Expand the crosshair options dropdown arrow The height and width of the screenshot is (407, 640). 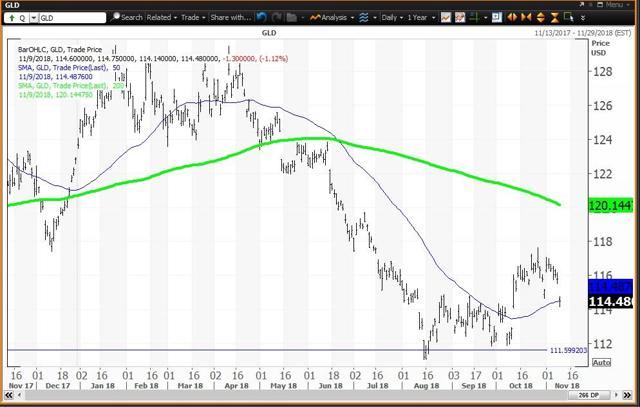point(485,18)
